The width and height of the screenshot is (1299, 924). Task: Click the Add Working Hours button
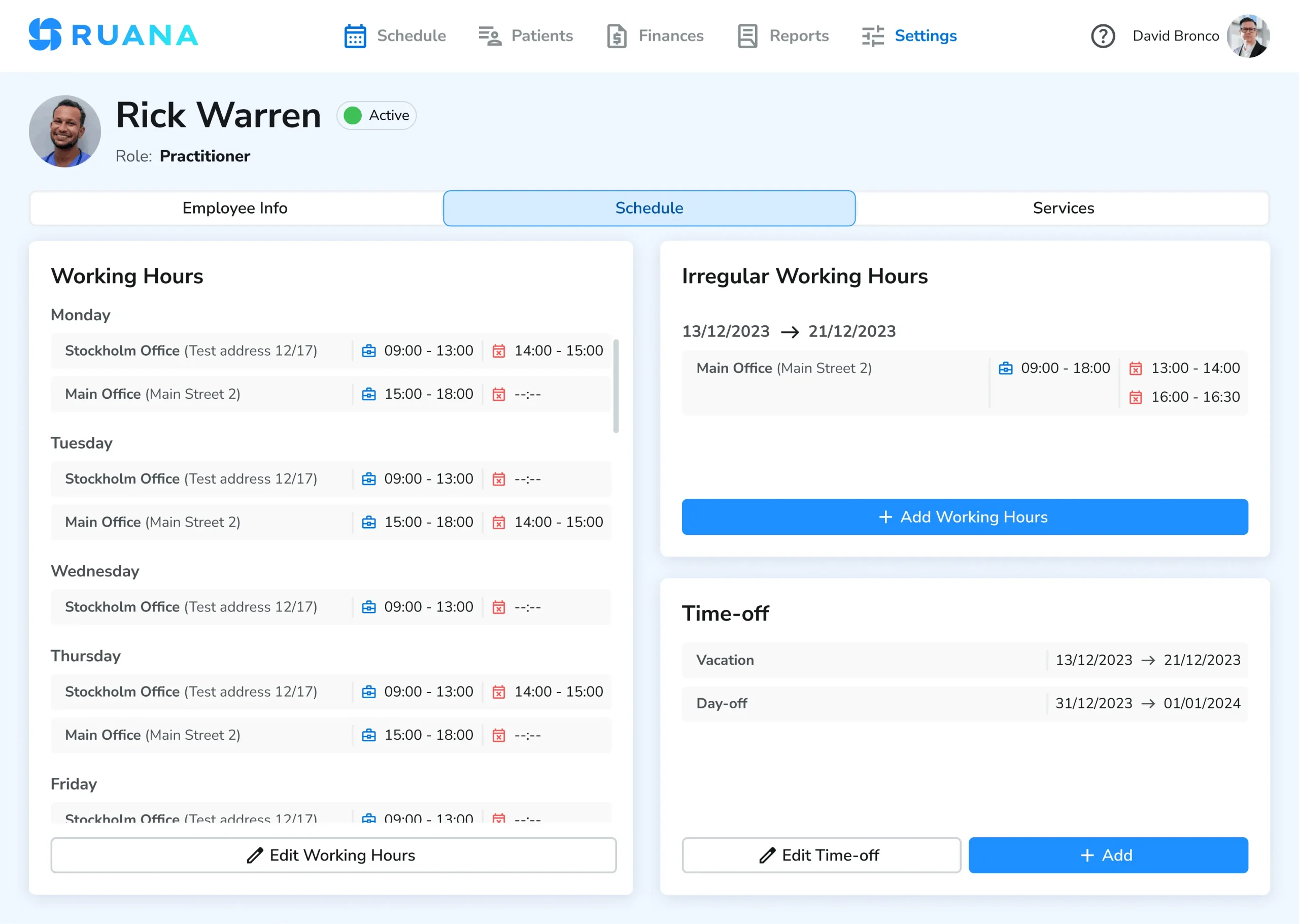pos(965,517)
